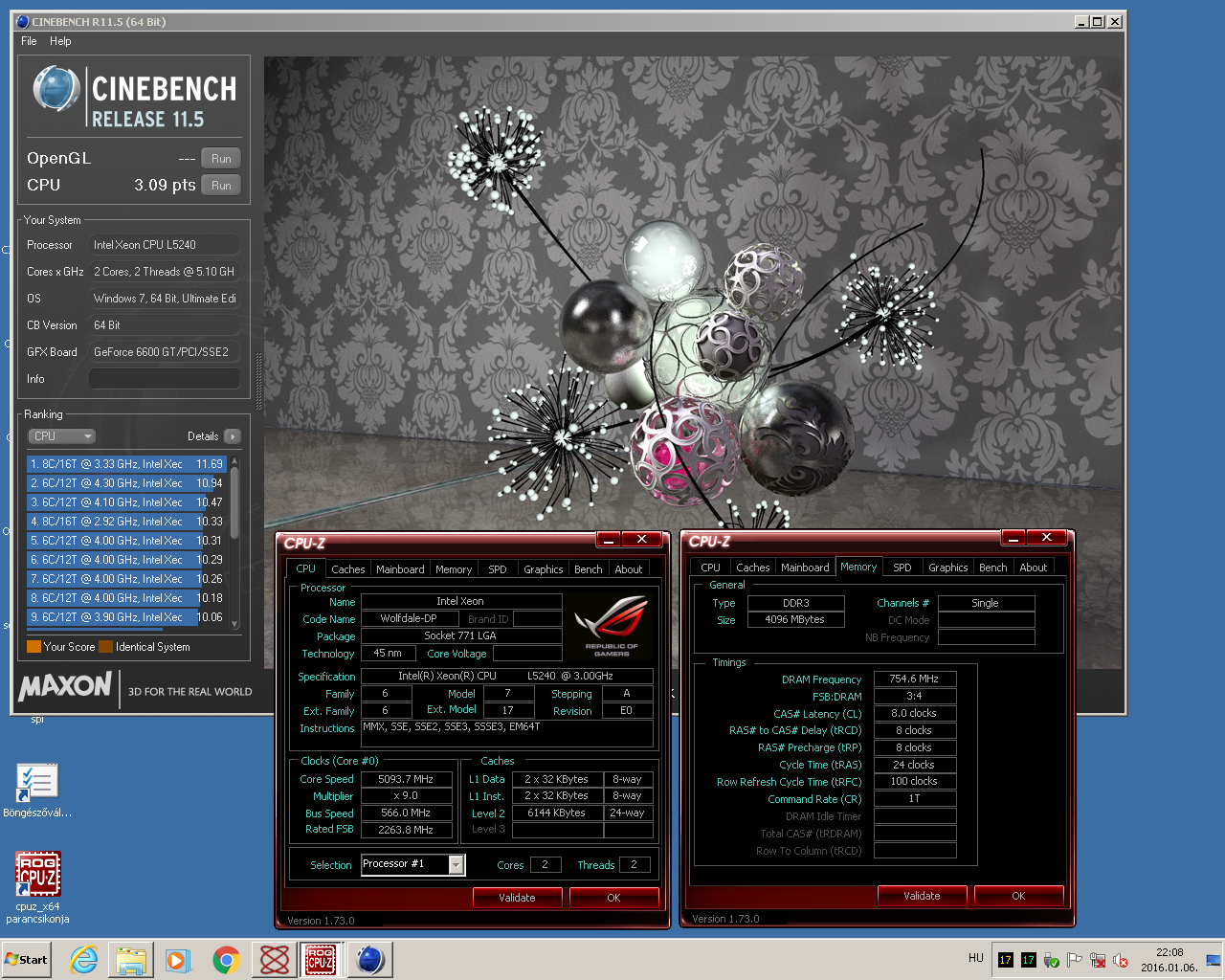Open the Help menu in Cinebench
Image resolution: width=1225 pixels, height=980 pixels.
point(60,41)
